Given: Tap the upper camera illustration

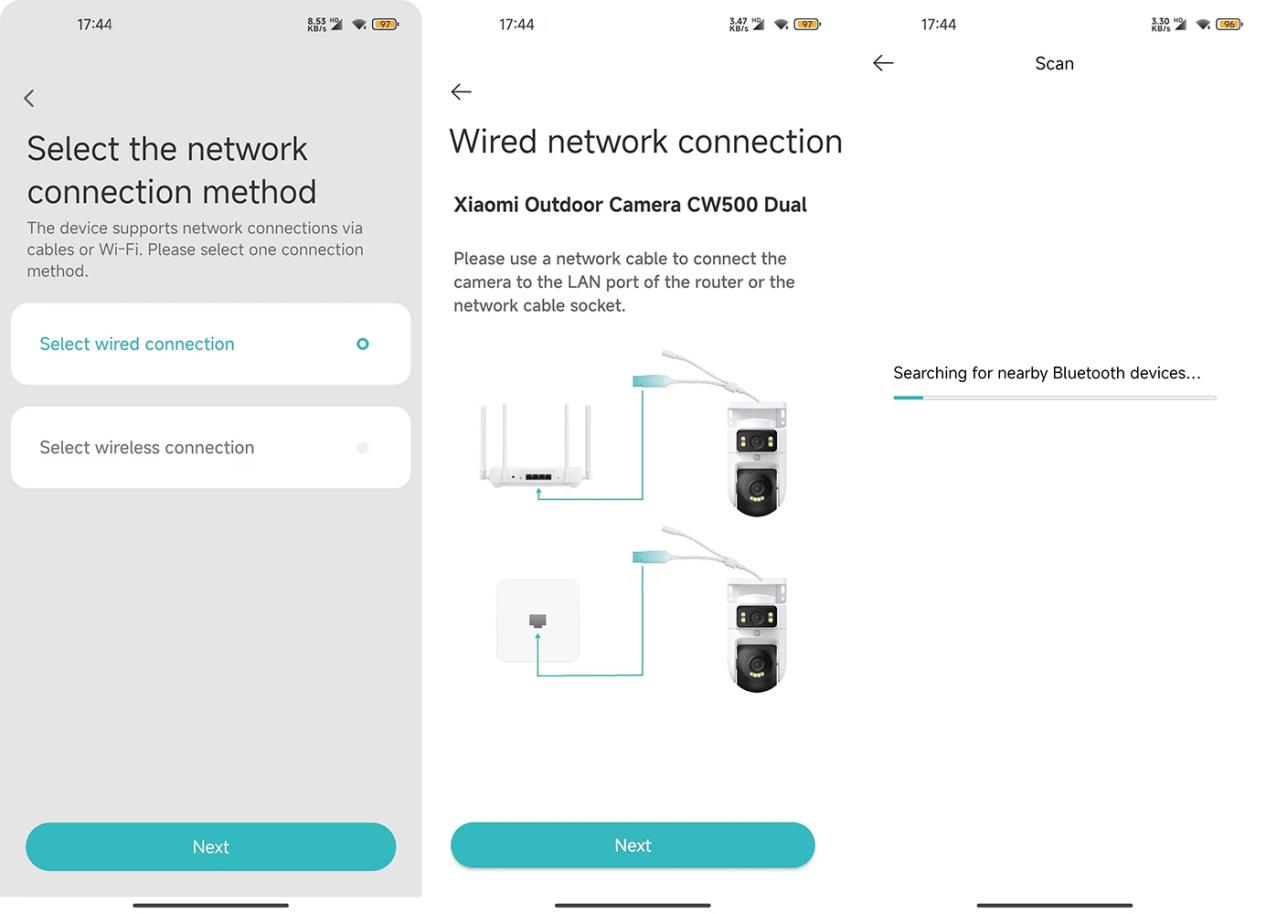Looking at the screenshot, I should pos(756,458).
